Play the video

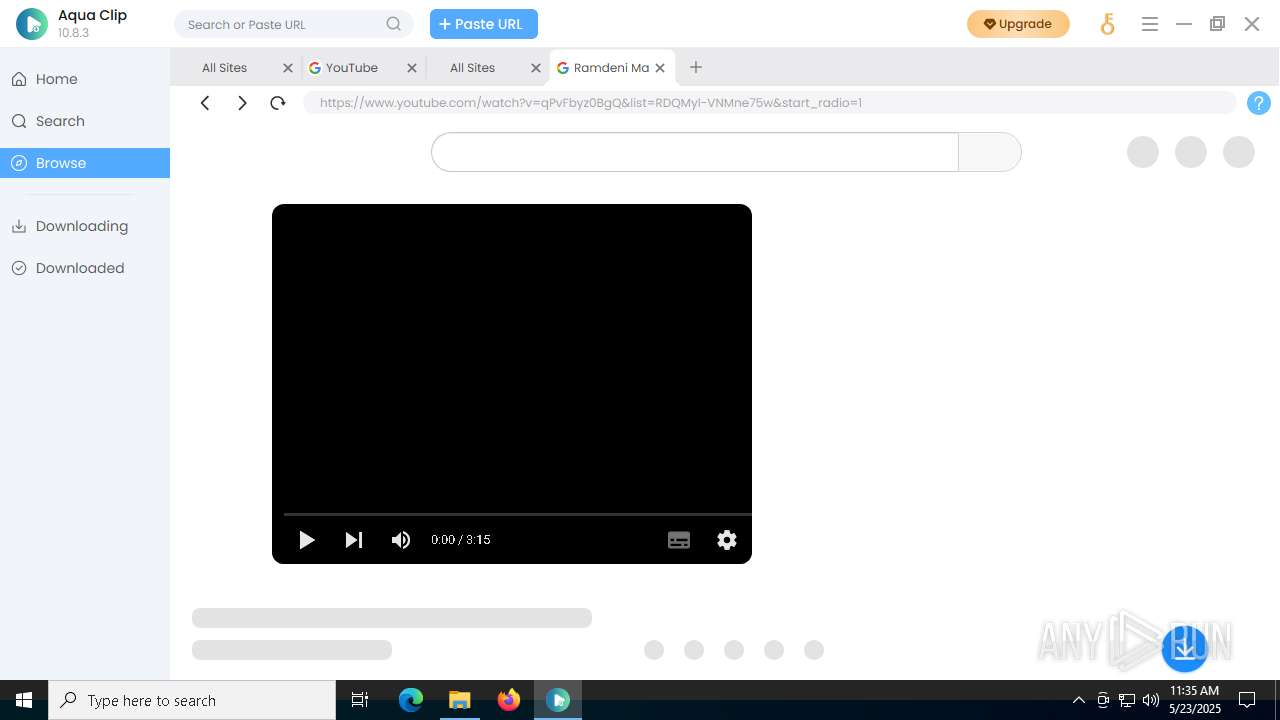tap(307, 540)
